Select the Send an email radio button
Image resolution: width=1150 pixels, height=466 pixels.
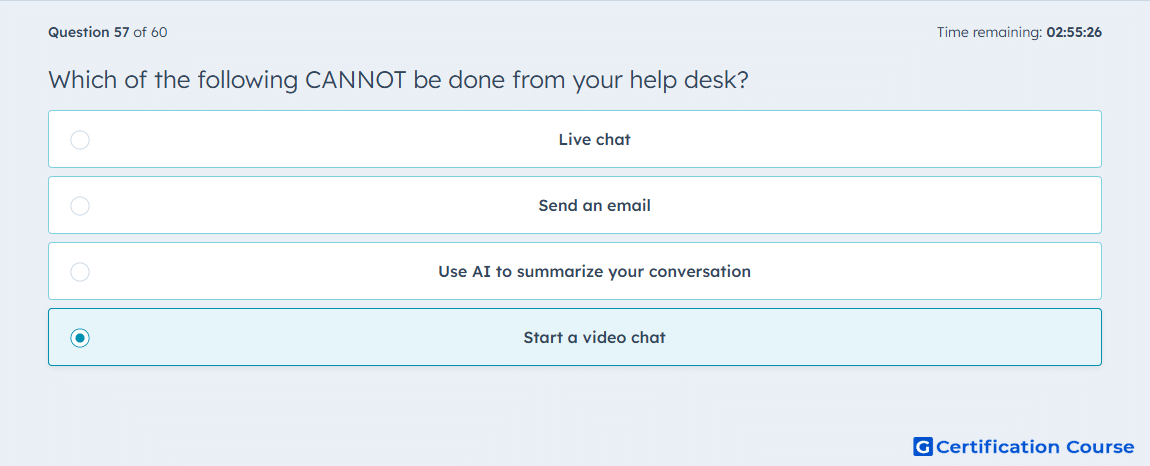[x=80, y=205]
